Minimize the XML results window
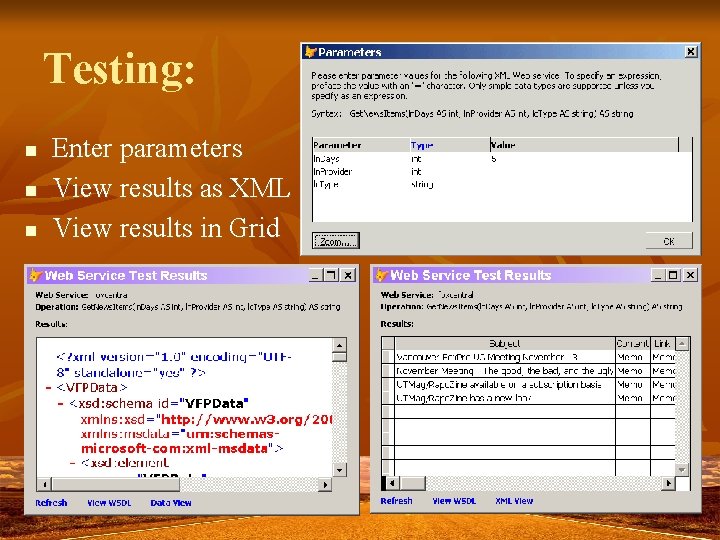 [315, 275]
